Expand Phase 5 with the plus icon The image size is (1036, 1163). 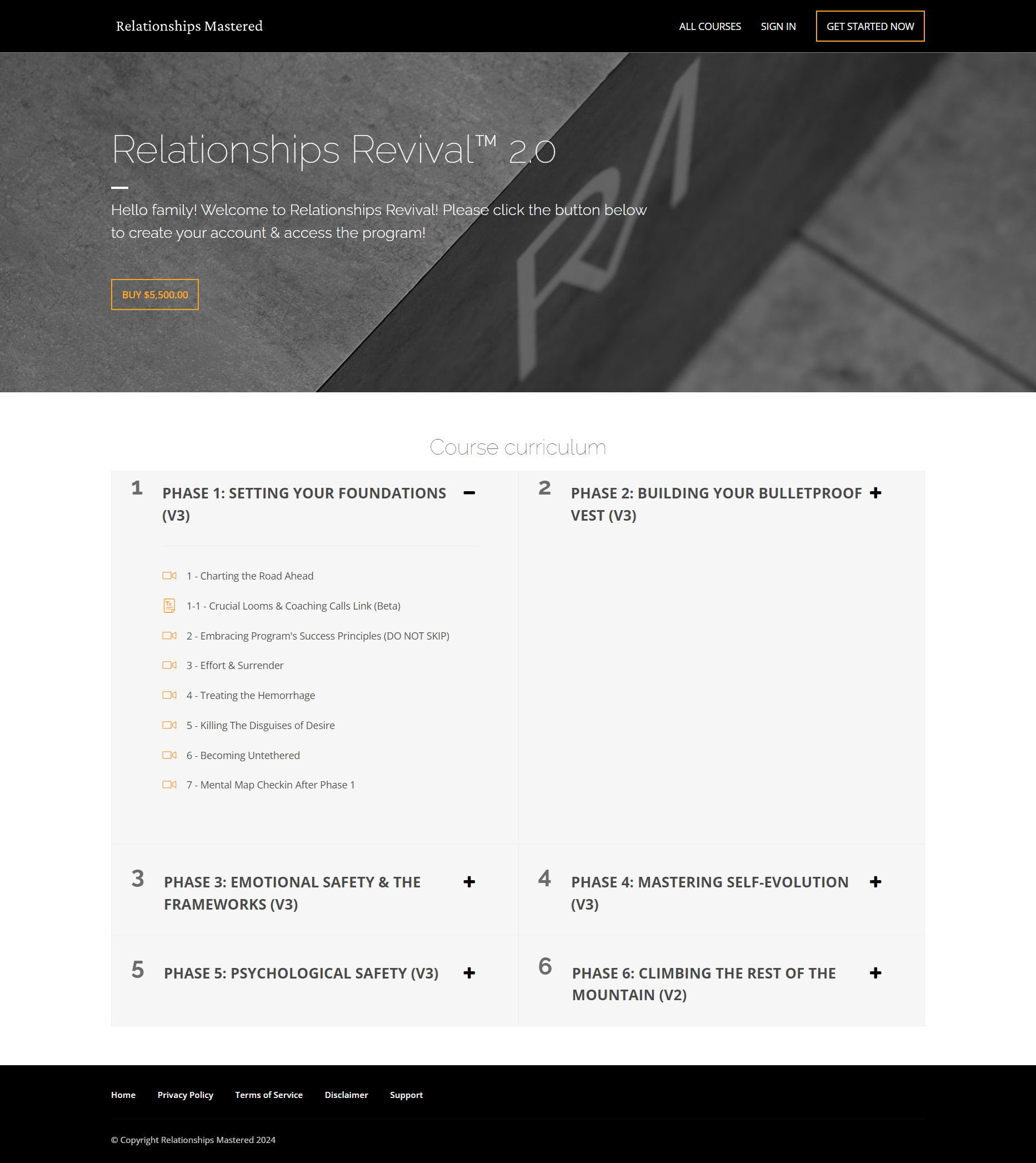469,973
